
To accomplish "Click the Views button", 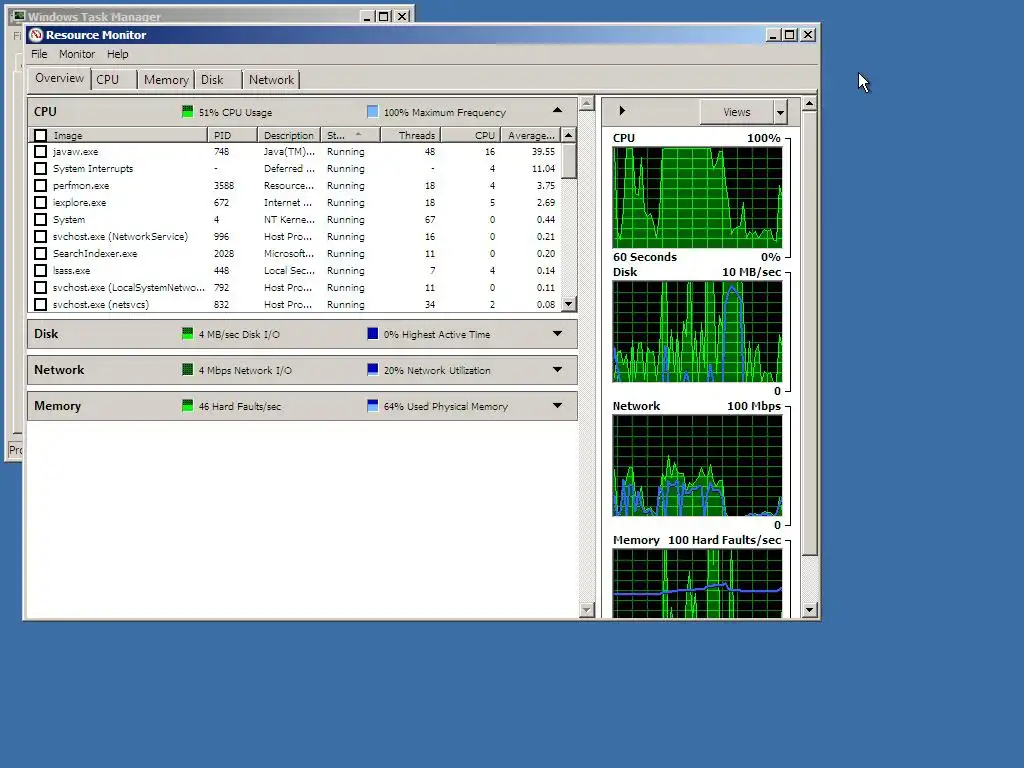I will point(737,112).
